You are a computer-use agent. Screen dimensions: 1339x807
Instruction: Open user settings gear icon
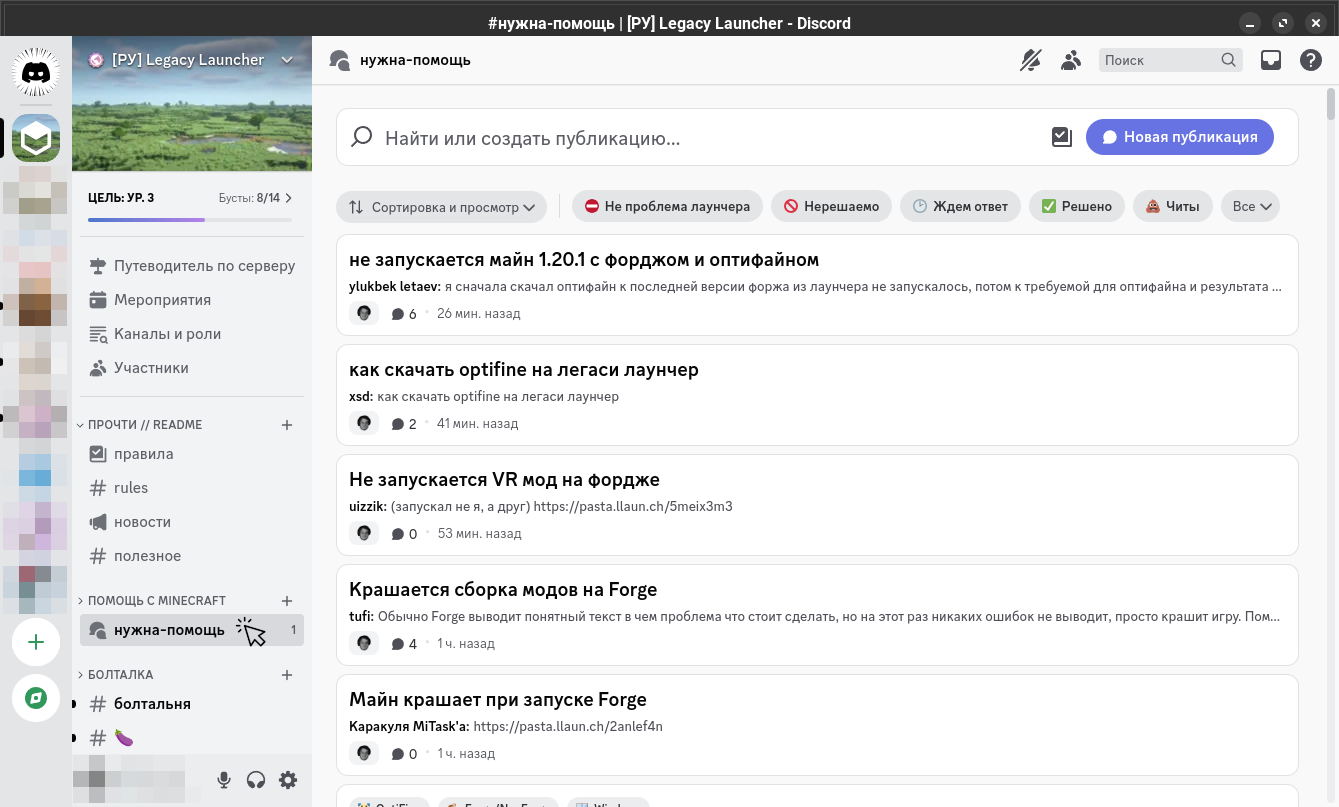click(x=288, y=780)
